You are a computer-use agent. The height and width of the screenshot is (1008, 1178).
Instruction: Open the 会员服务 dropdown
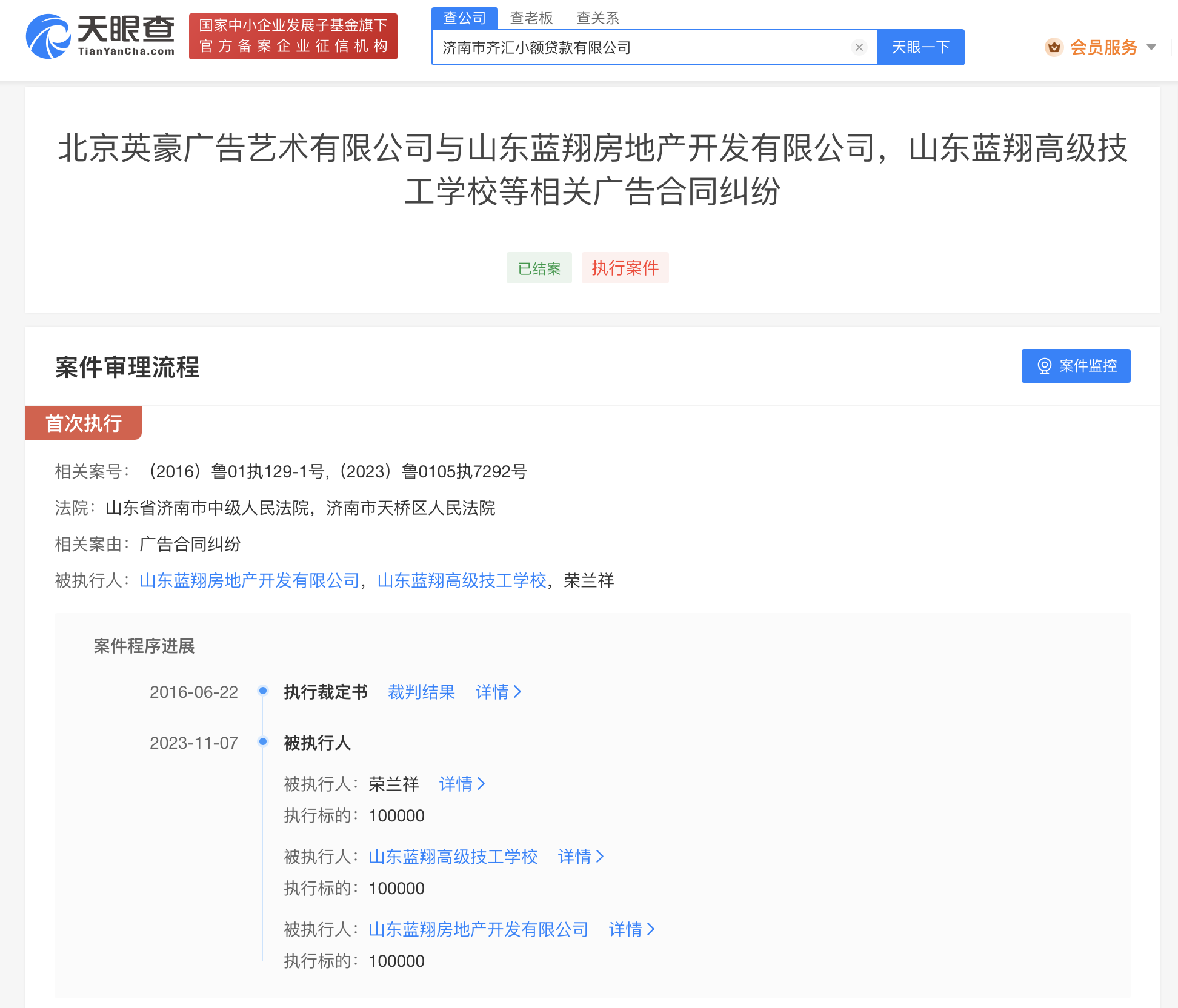click(x=1104, y=47)
